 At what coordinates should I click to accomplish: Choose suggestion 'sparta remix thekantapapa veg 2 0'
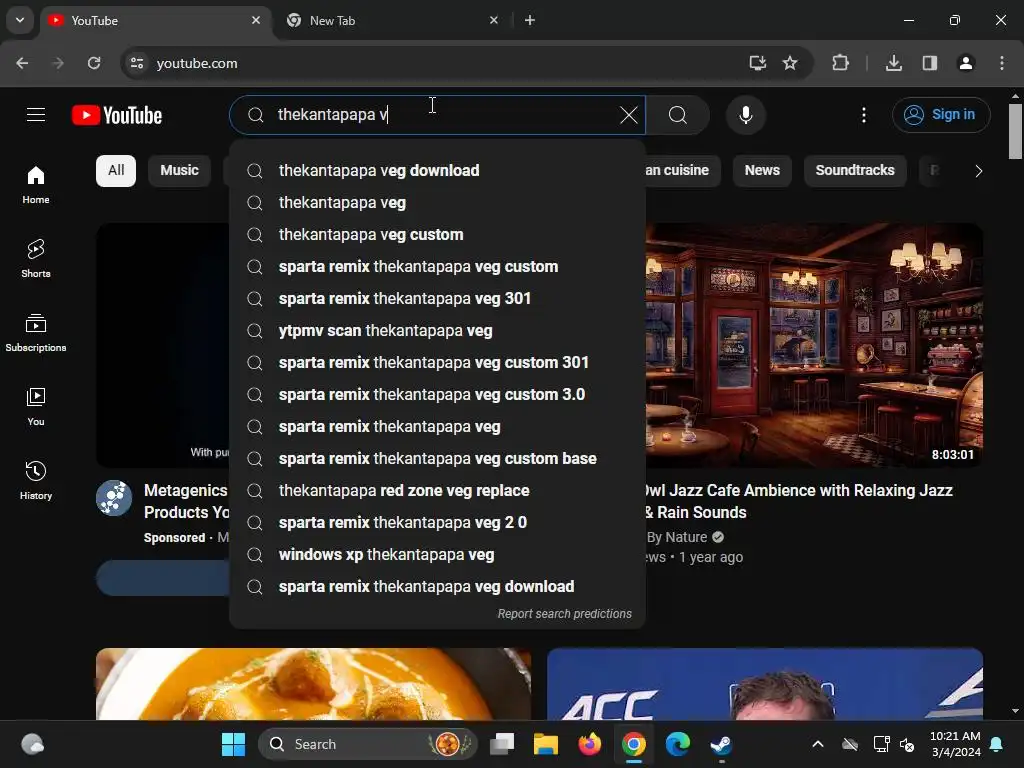[438, 522]
